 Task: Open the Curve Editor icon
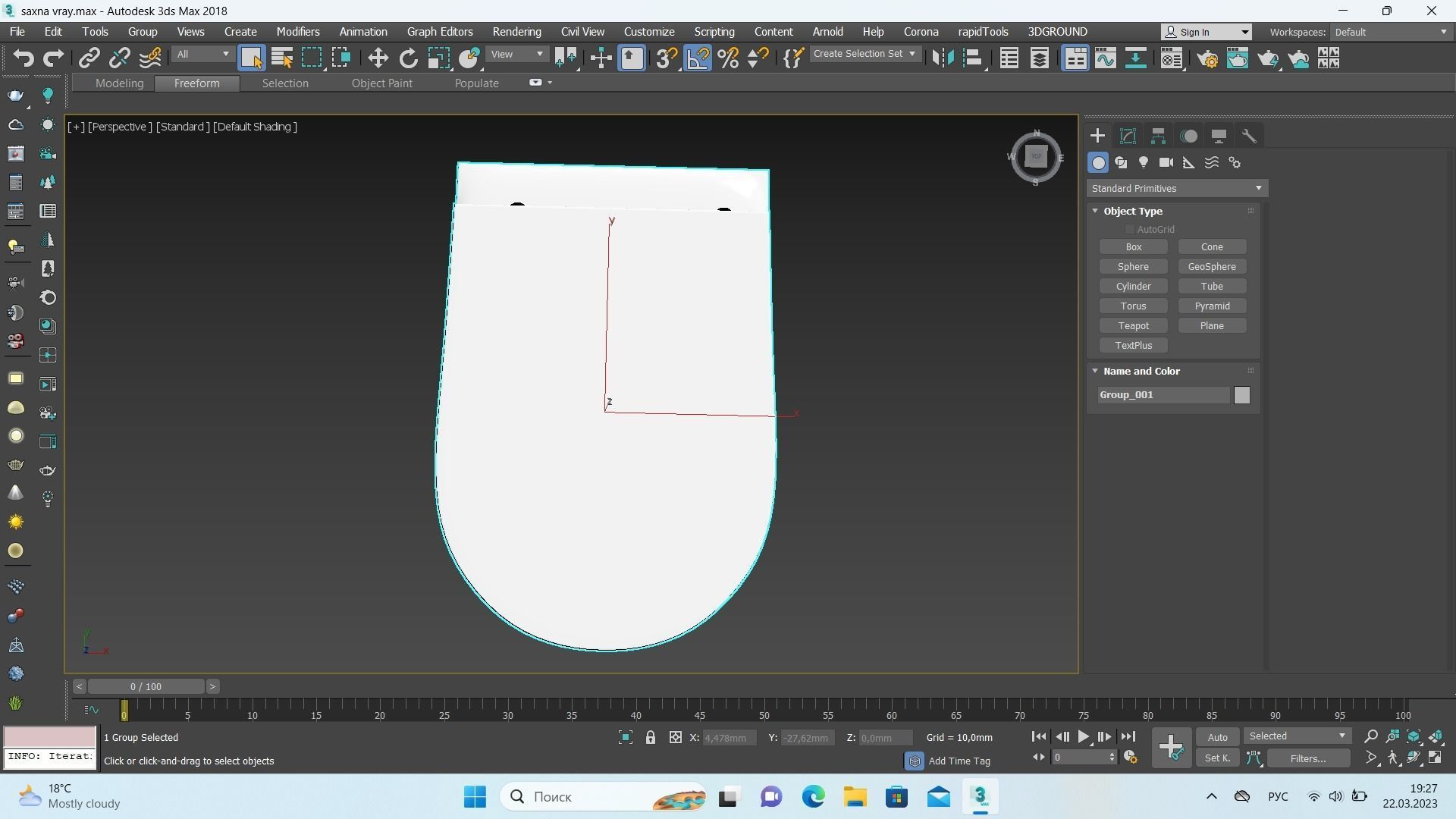point(1105,58)
